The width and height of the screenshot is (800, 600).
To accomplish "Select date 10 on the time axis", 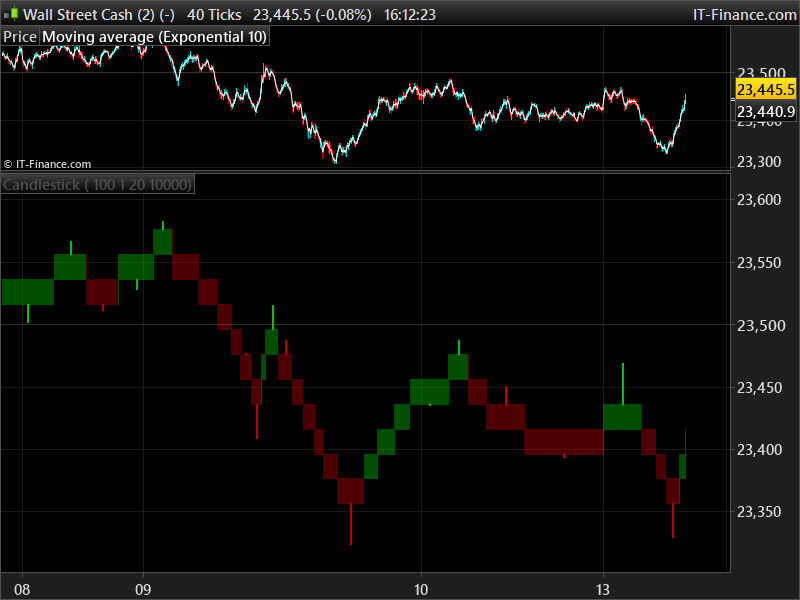I will [x=421, y=590].
